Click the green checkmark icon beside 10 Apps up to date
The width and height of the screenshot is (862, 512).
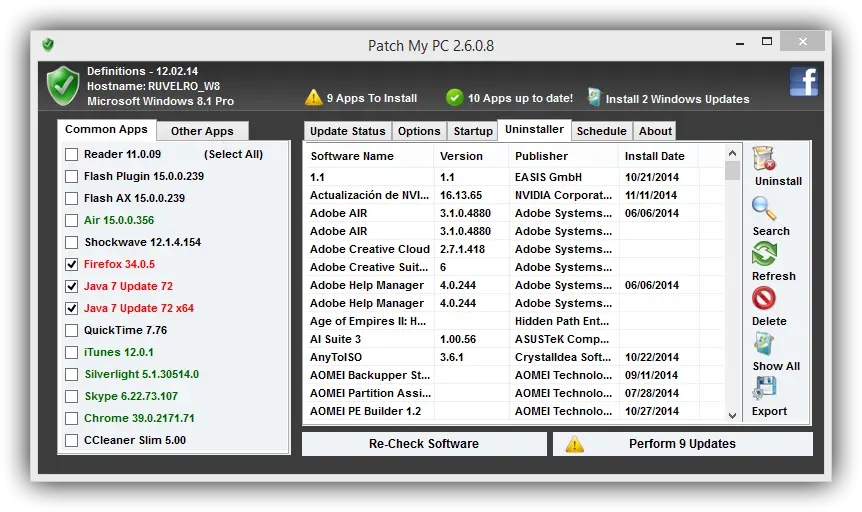coord(454,98)
